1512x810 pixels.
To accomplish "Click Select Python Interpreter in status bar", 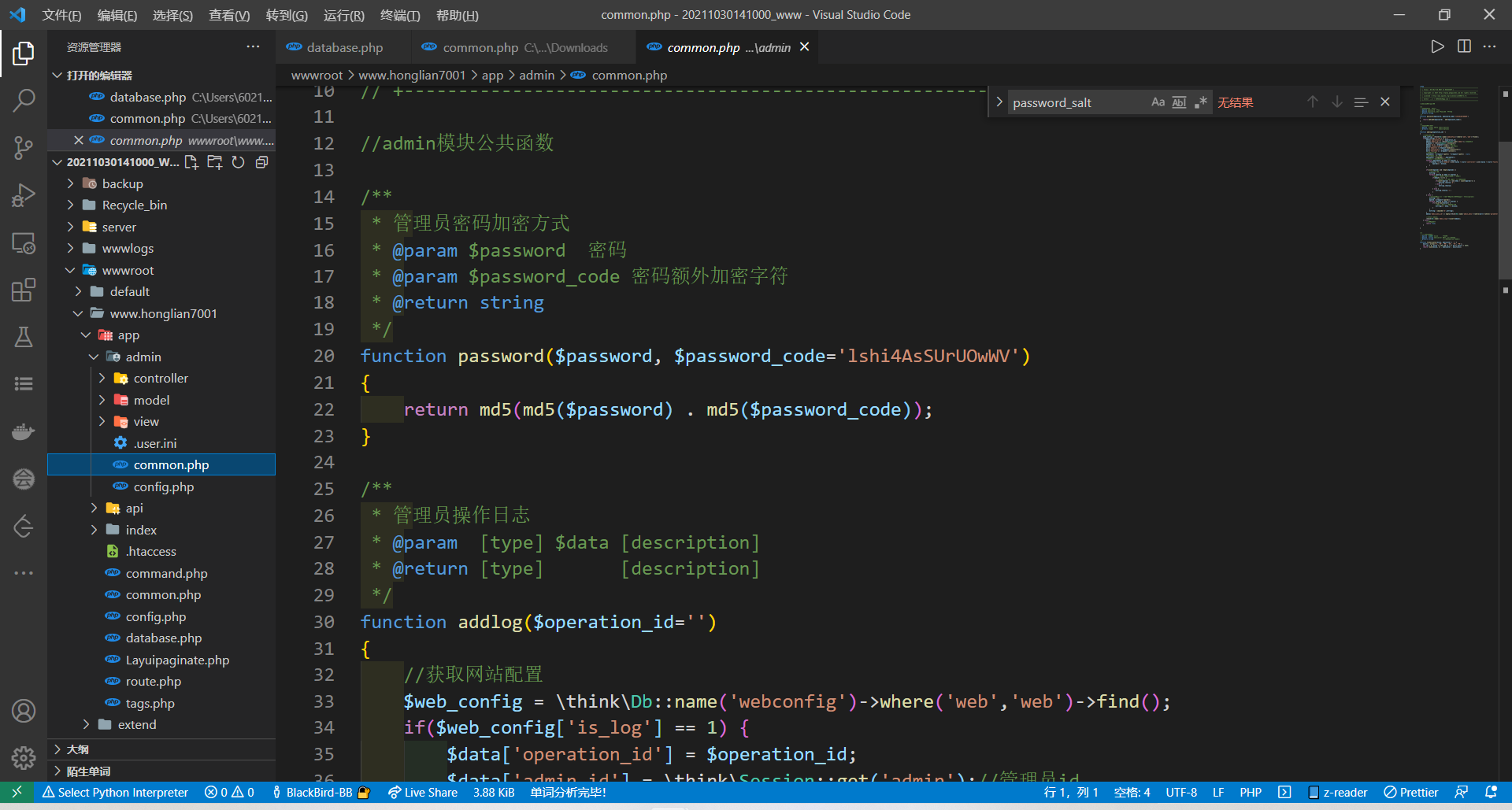I will click(115, 792).
